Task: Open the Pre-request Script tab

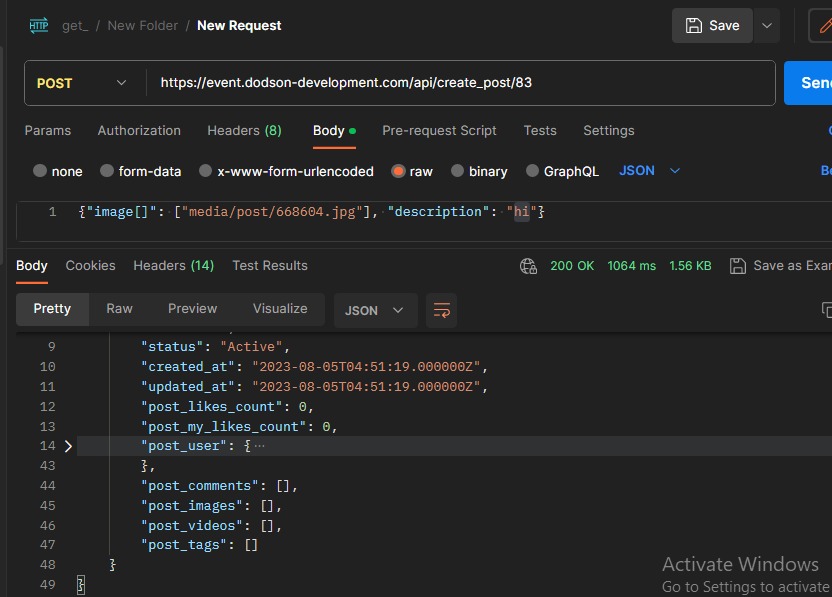Action: click(x=439, y=131)
